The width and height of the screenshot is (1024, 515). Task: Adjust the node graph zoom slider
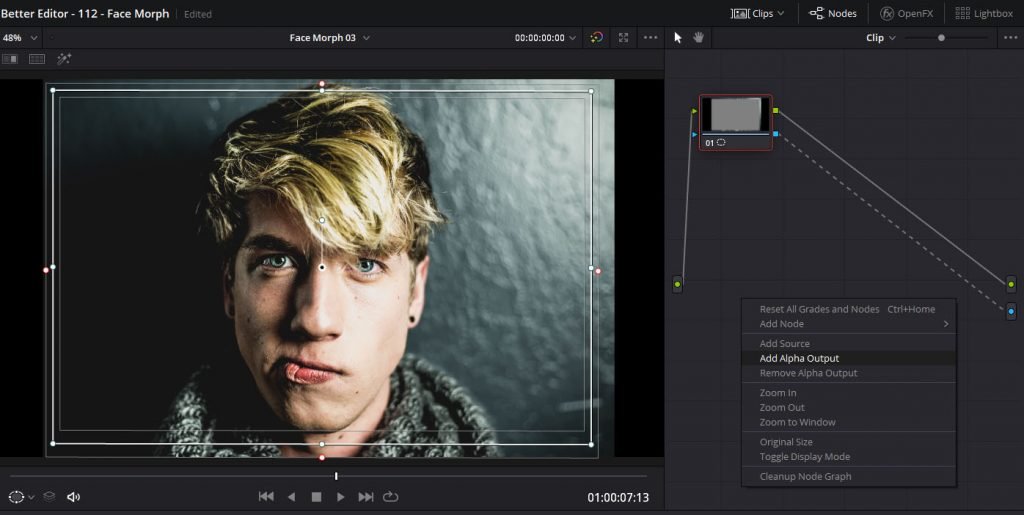(x=941, y=38)
